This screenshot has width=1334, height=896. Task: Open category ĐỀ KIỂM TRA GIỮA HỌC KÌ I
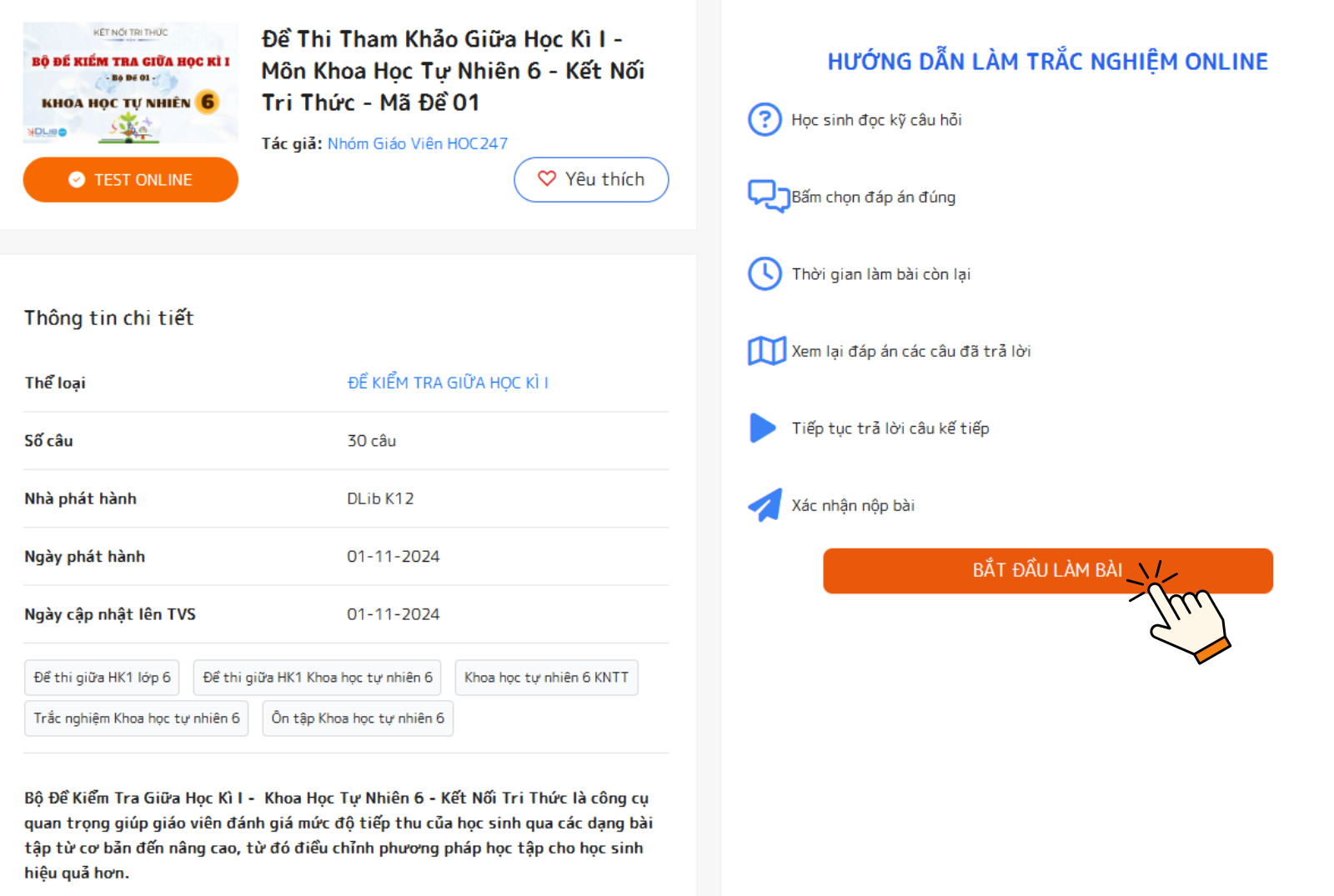448,383
